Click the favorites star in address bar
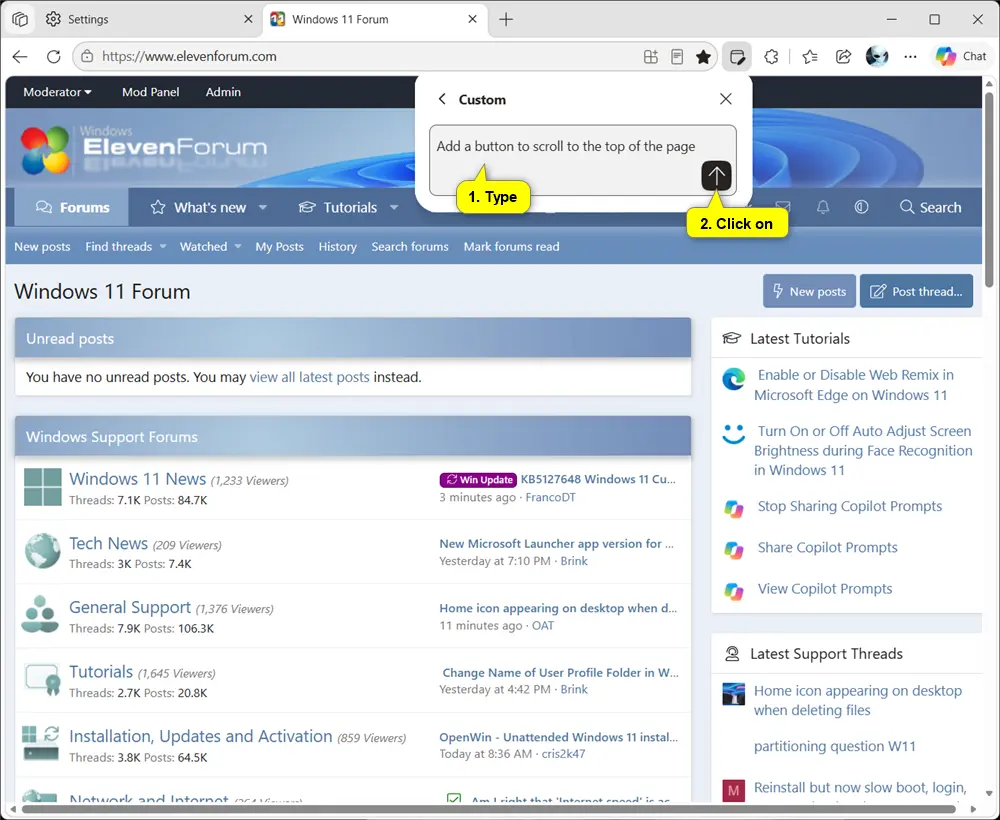Image resolution: width=1000 pixels, height=820 pixels. click(x=703, y=57)
